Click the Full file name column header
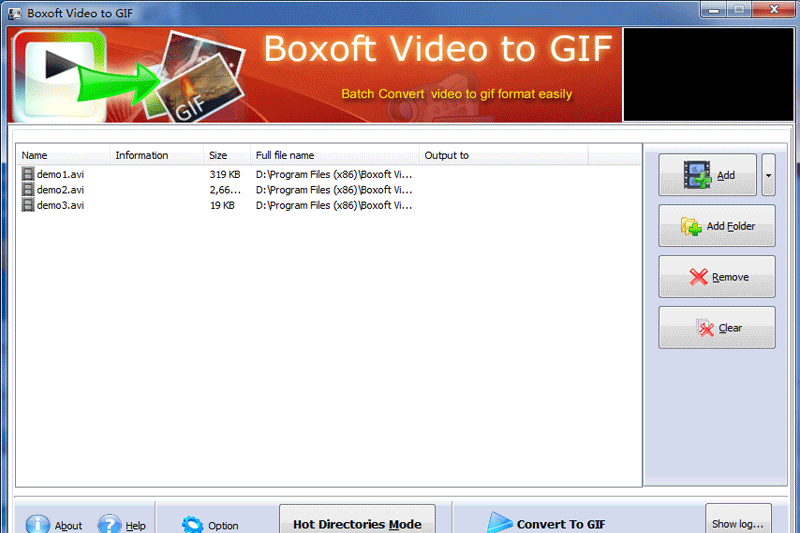 [335, 155]
